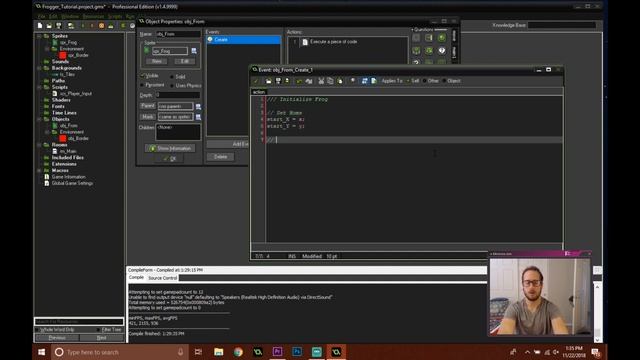Click the Depth input field
The height and width of the screenshot is (360, 640).
178,95
